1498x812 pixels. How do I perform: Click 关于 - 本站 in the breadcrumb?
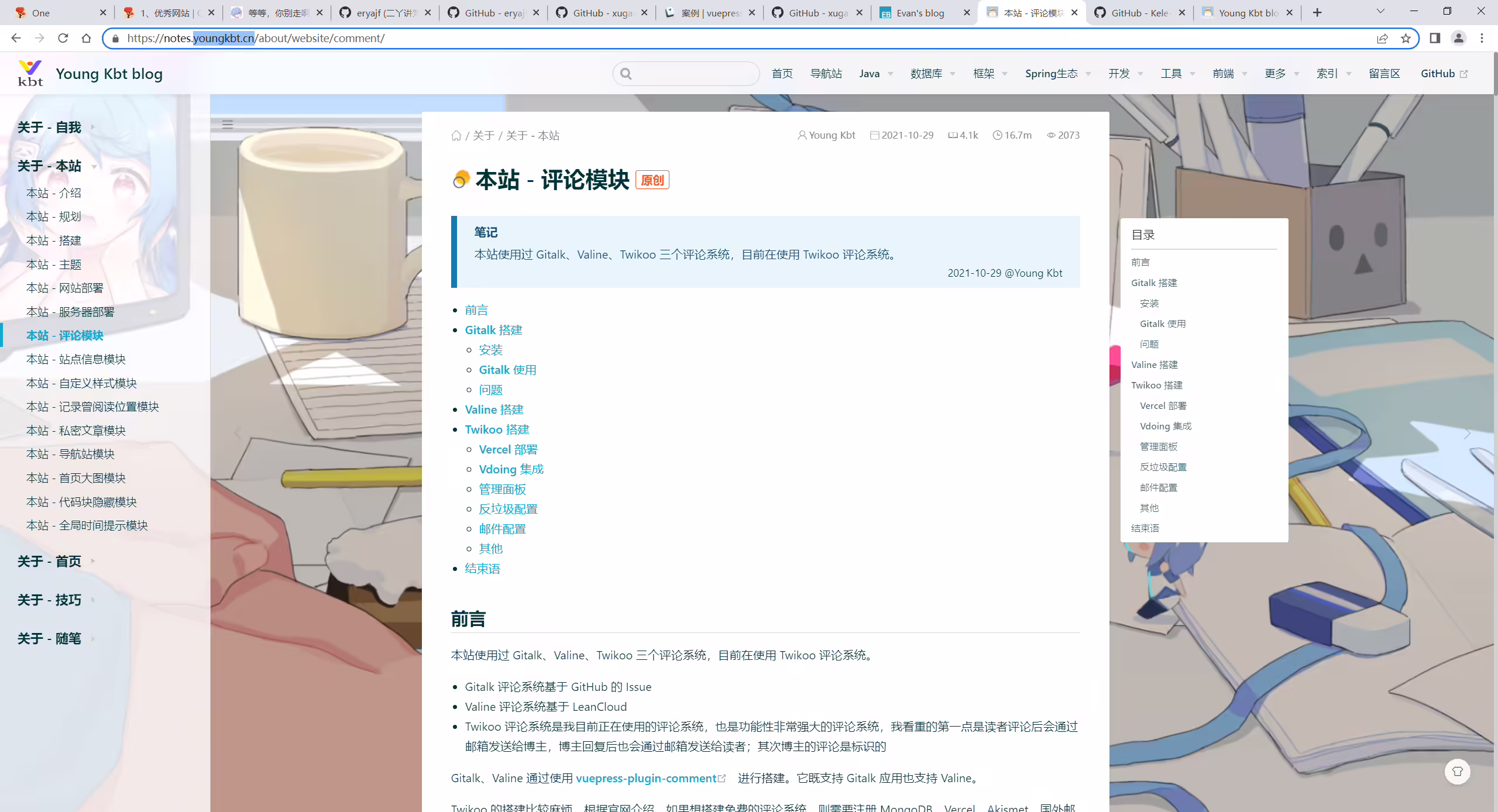click(x=532, y=136)
